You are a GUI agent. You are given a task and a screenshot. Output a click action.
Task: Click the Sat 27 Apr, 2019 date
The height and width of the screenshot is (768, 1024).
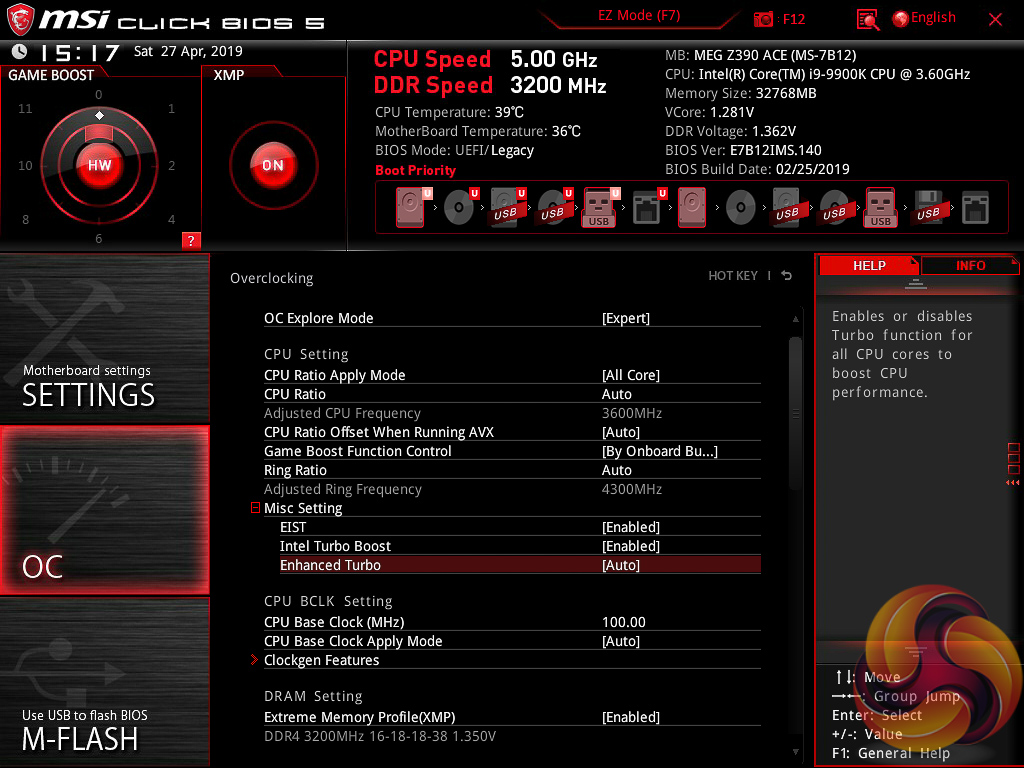tap(188, 51)
